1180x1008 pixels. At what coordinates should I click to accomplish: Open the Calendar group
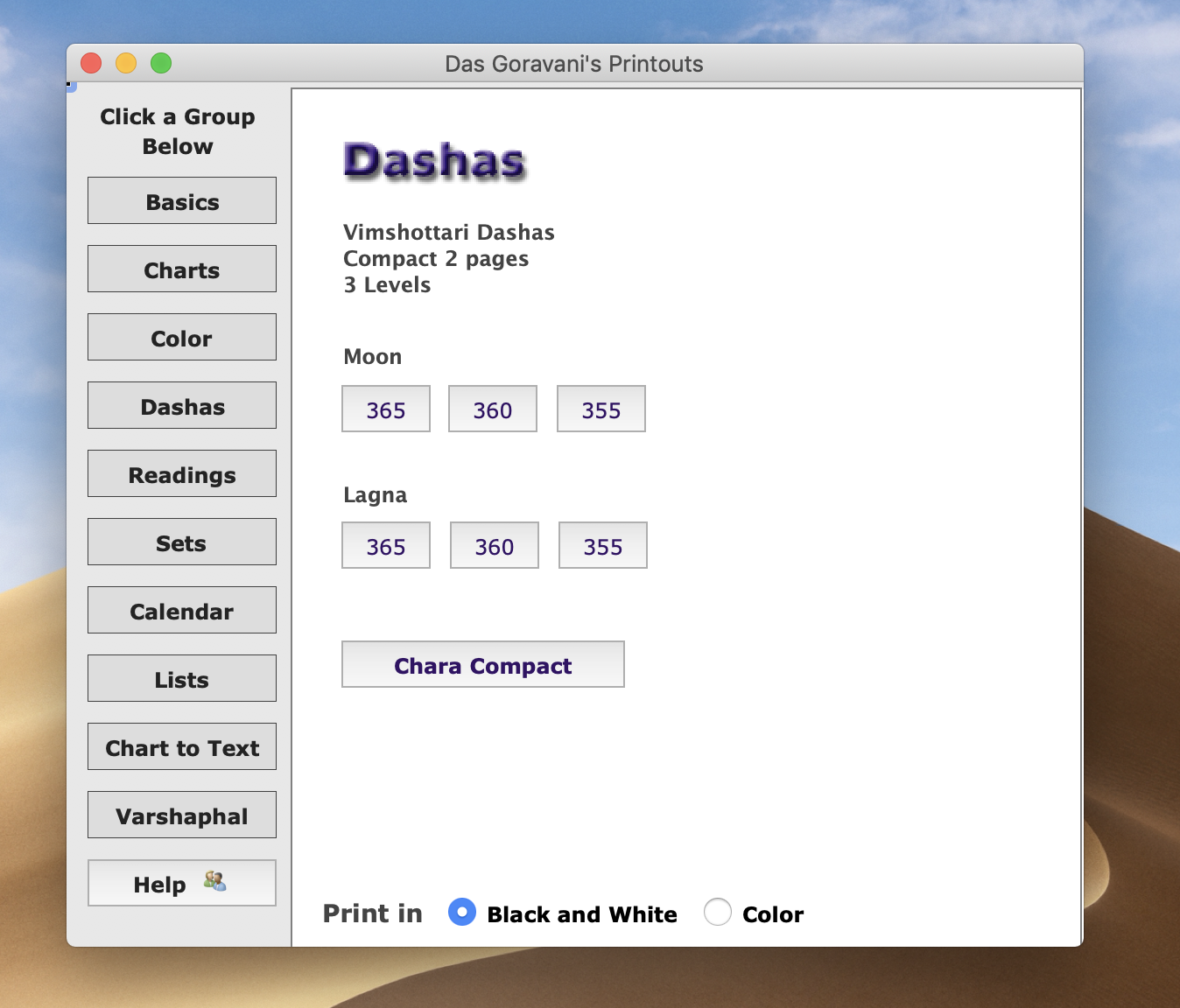(182, 611)
